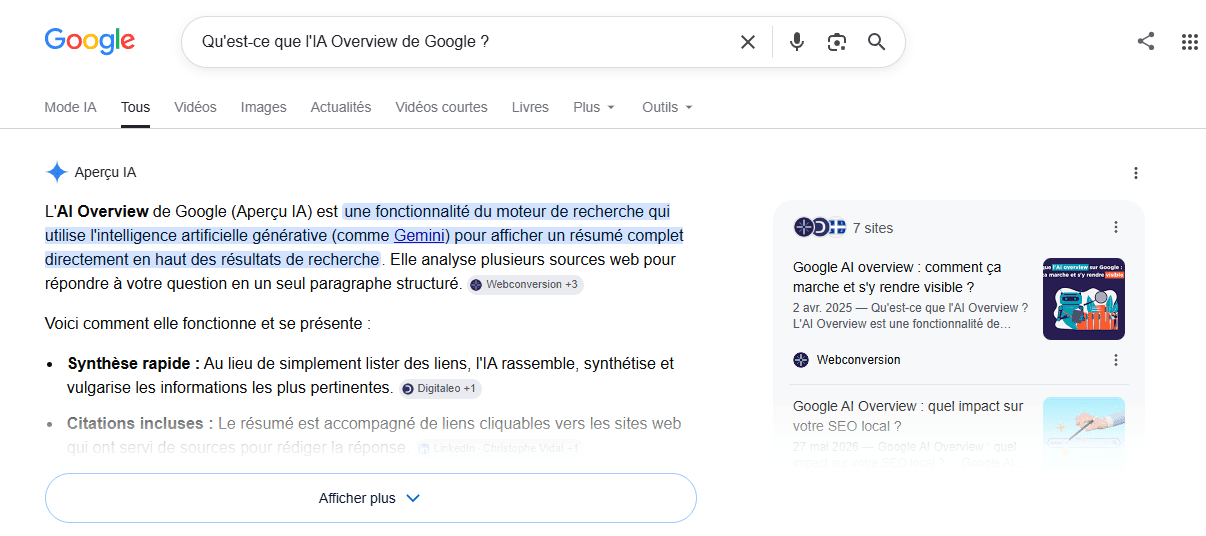Open the Outils dropdown
The height and width of the screenshot is (536, 1206).
point(667,107)
